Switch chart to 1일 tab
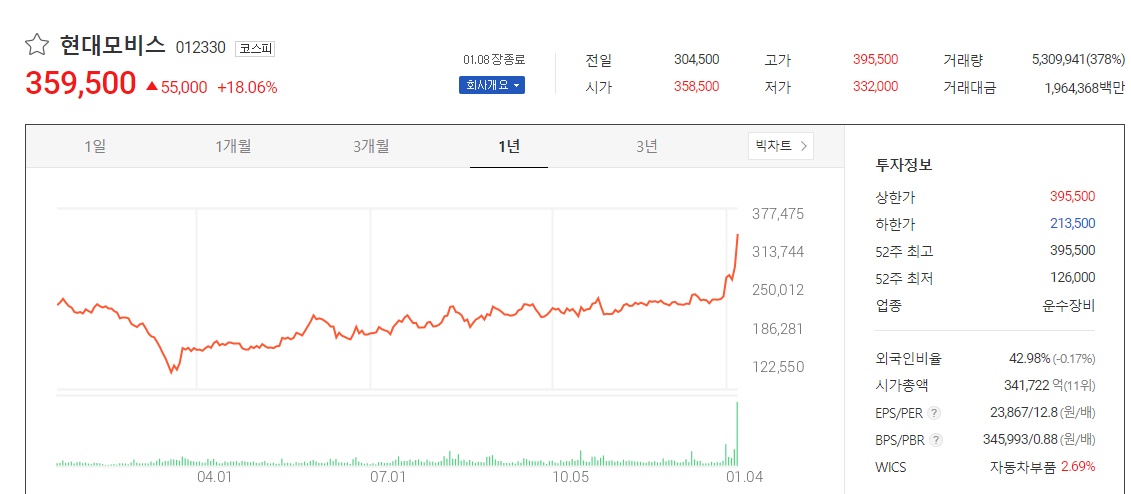 [94, 146]
